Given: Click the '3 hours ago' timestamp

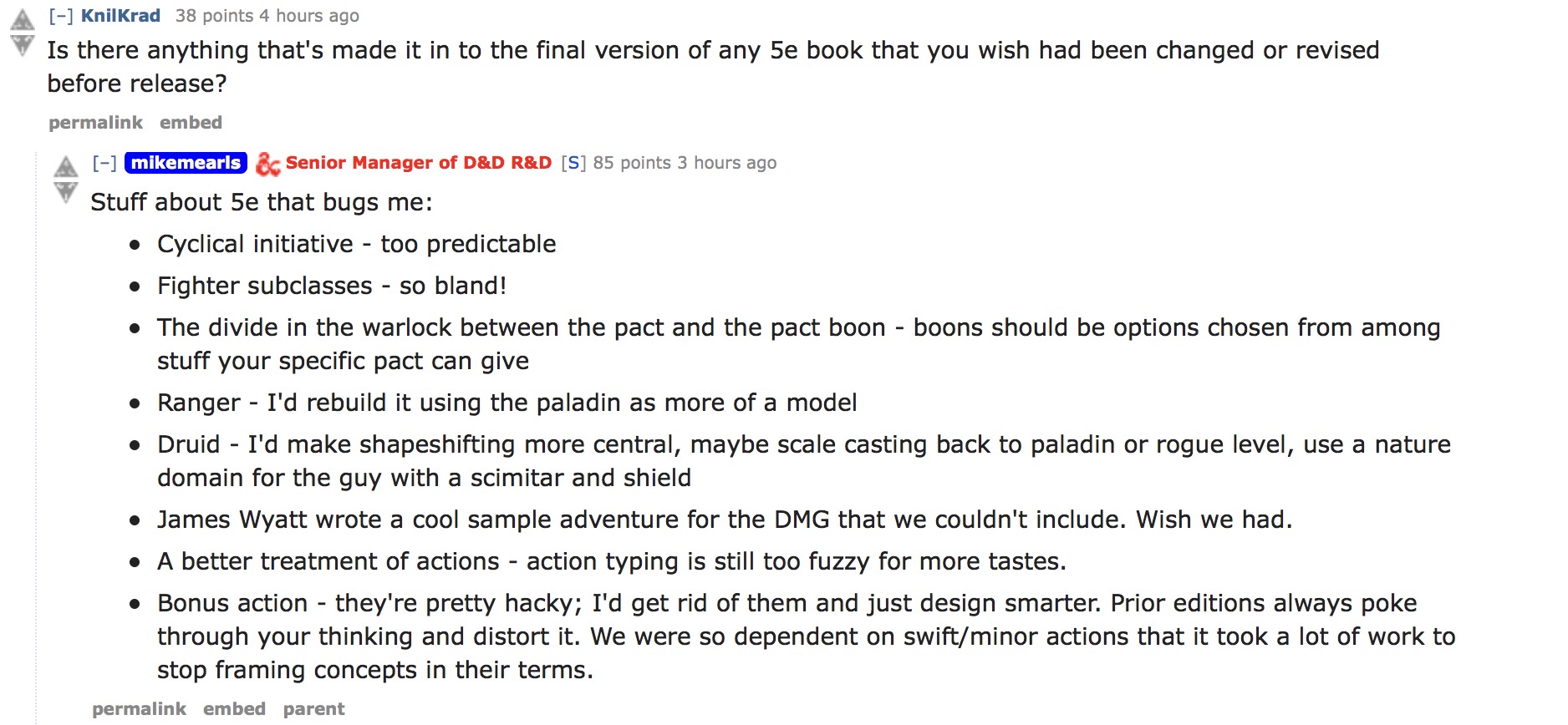Looking at the screenshot, I should [x=726, y=163].
